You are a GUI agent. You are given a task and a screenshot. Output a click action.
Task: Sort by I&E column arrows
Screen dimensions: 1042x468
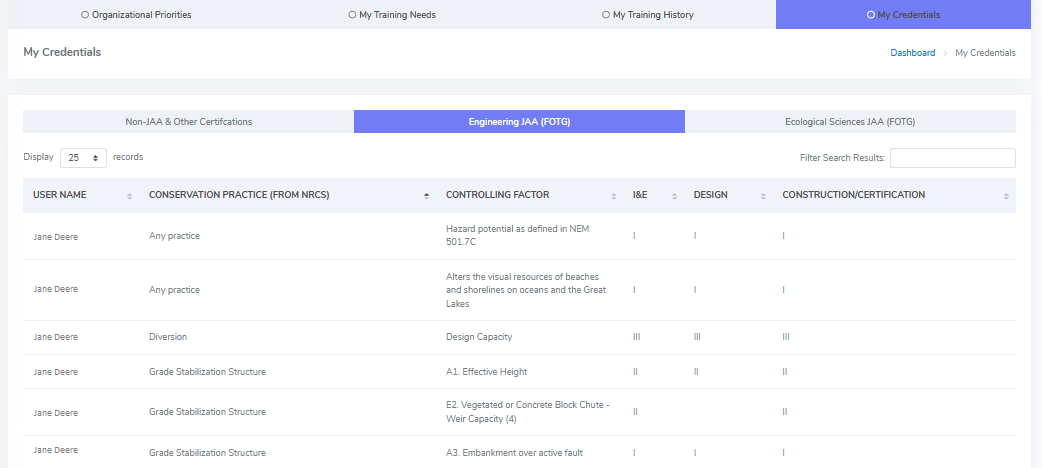click(674, 196)
